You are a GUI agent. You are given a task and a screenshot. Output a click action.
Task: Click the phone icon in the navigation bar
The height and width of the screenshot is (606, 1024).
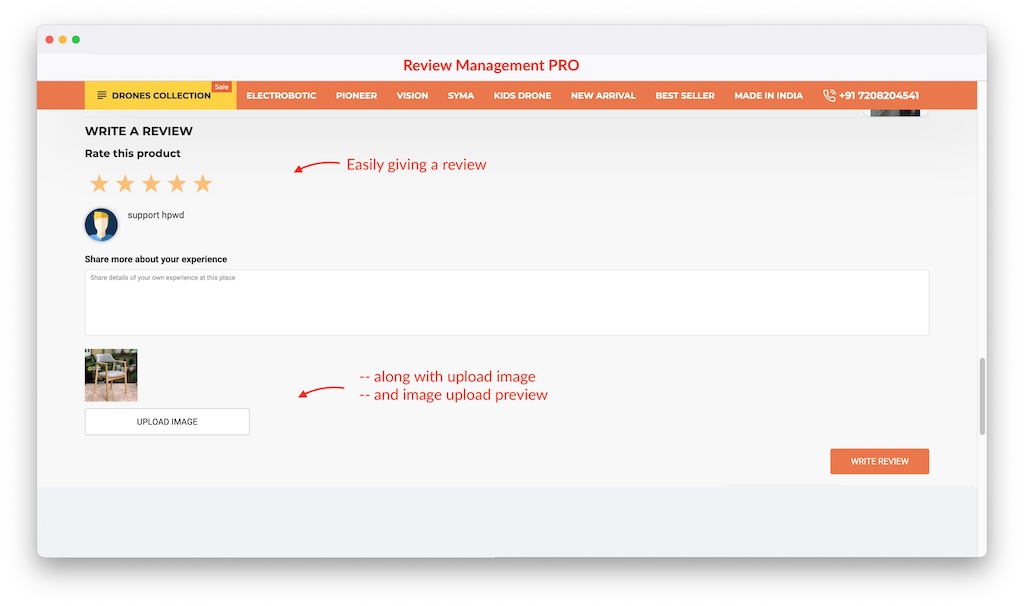(829, 95)
